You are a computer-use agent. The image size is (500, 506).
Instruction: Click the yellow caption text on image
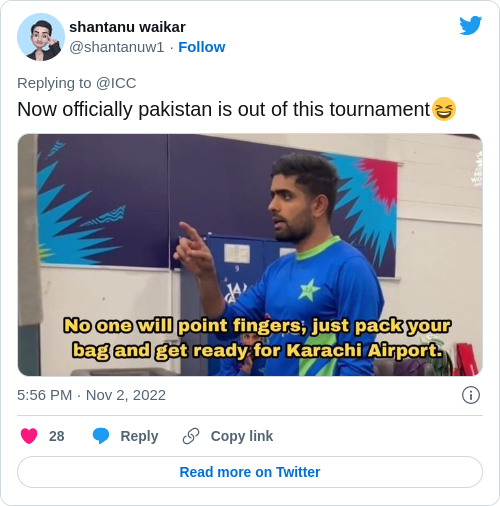pyautogui.click(x=257, y=338)
